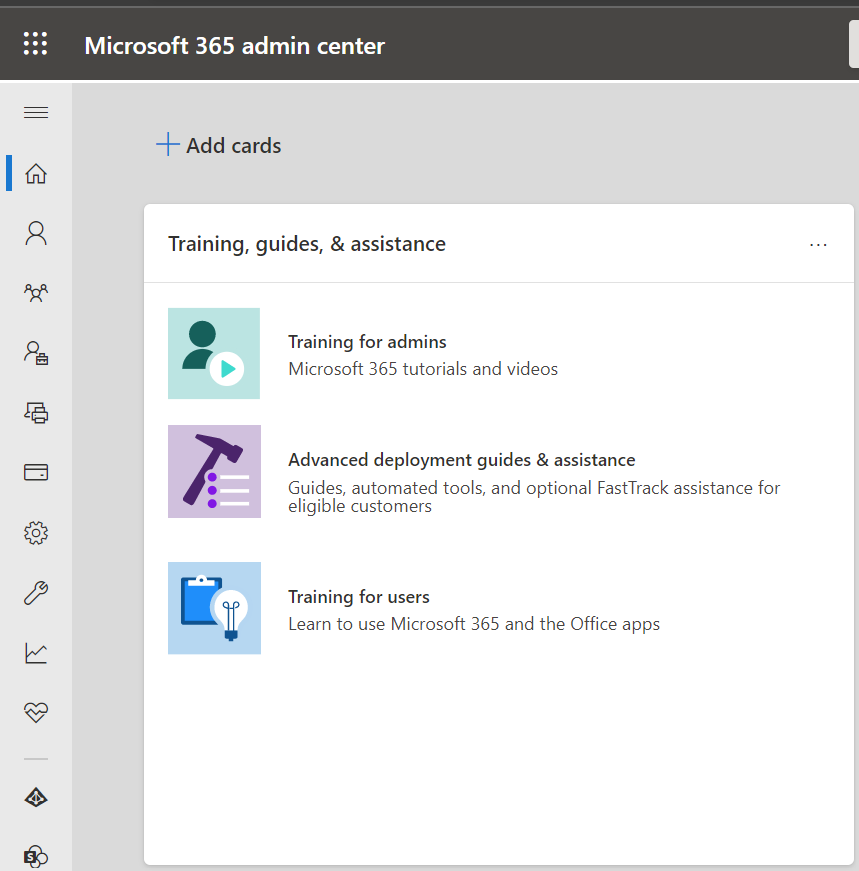
Task: Open the Home dashboard from the sidebar
Action: (35, 173)
